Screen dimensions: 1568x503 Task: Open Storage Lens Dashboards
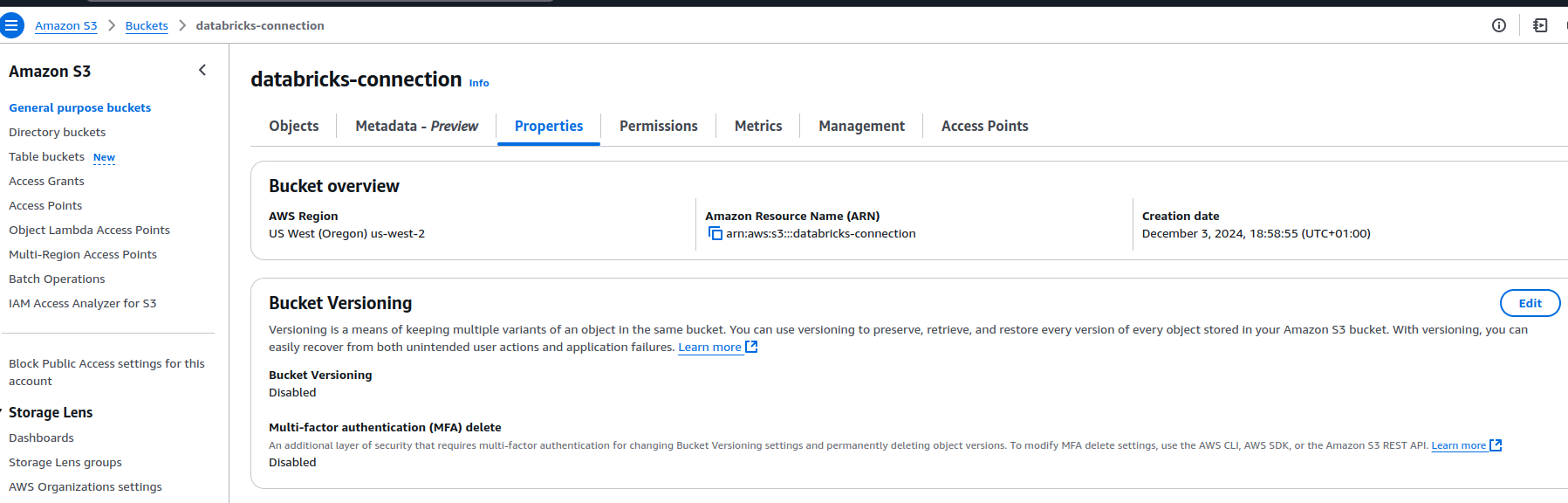coord(41,438)
